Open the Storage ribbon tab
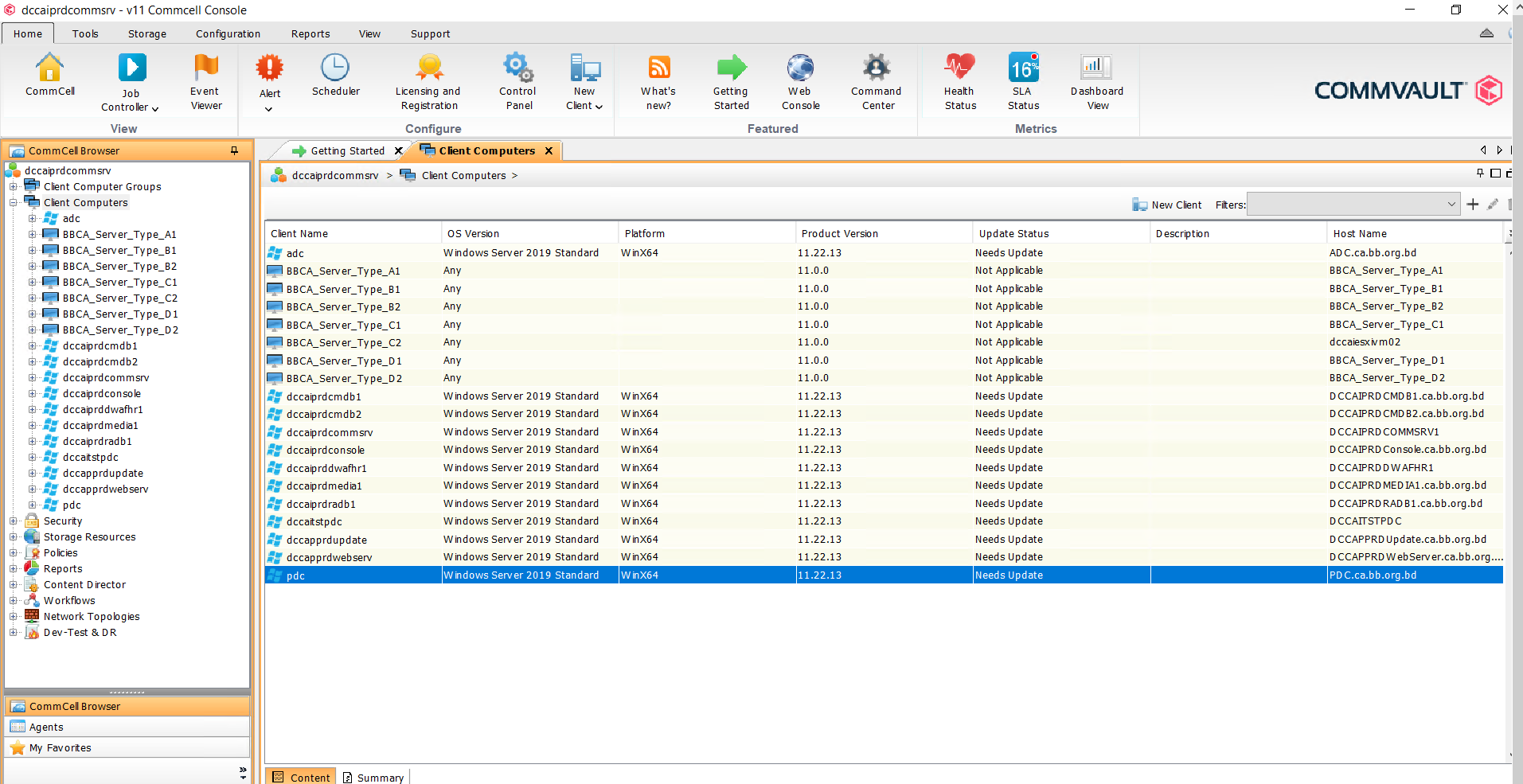 (147, 33)
